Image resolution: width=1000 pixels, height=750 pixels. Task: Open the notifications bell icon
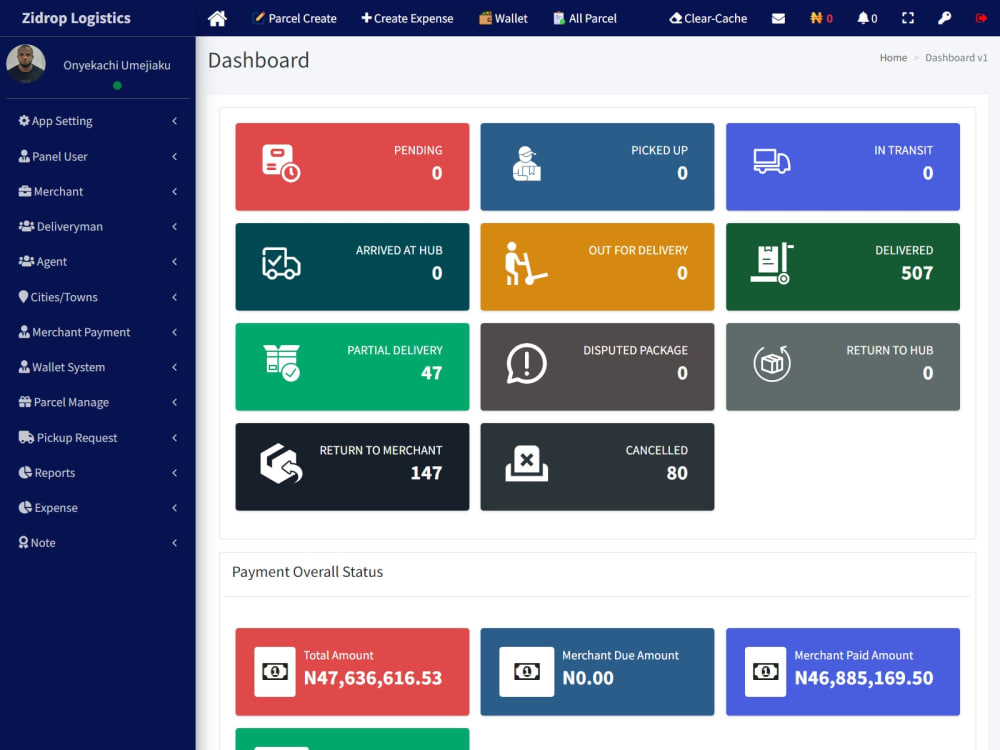[863, 18]
